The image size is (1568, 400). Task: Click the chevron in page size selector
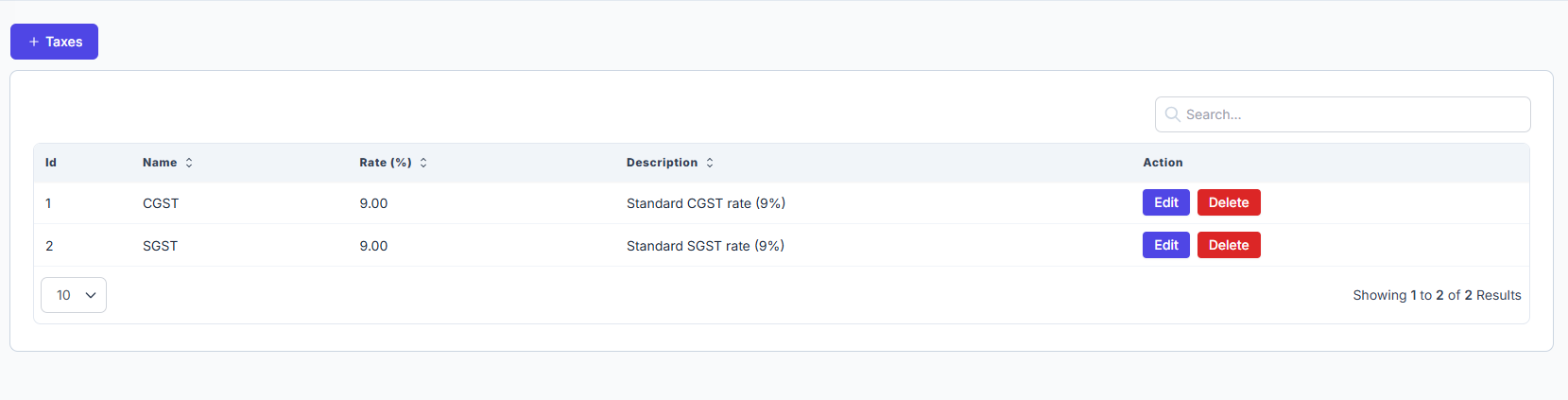click(91, 295)
